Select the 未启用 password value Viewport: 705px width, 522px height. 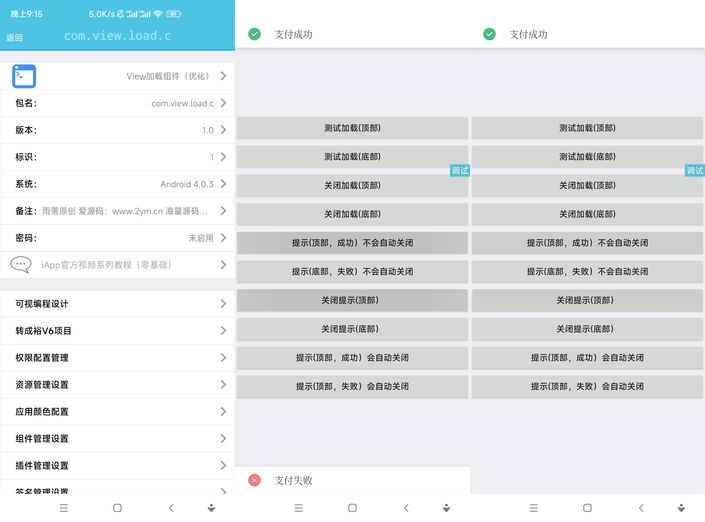pyautogui.click(x=201, y=238)
